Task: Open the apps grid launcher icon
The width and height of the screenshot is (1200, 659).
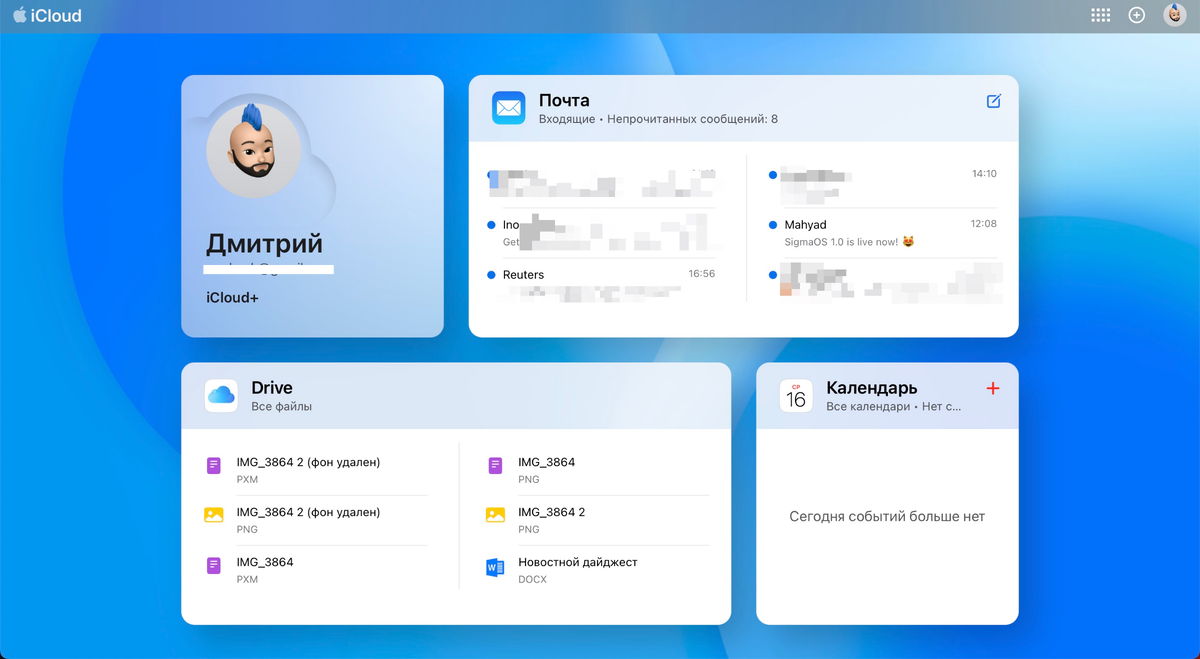Action: tap(1101, 15)
